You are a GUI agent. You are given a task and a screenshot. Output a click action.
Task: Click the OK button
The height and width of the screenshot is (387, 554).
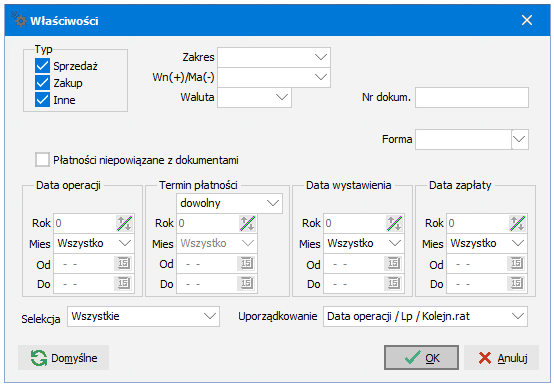click(x=422, y=358)
